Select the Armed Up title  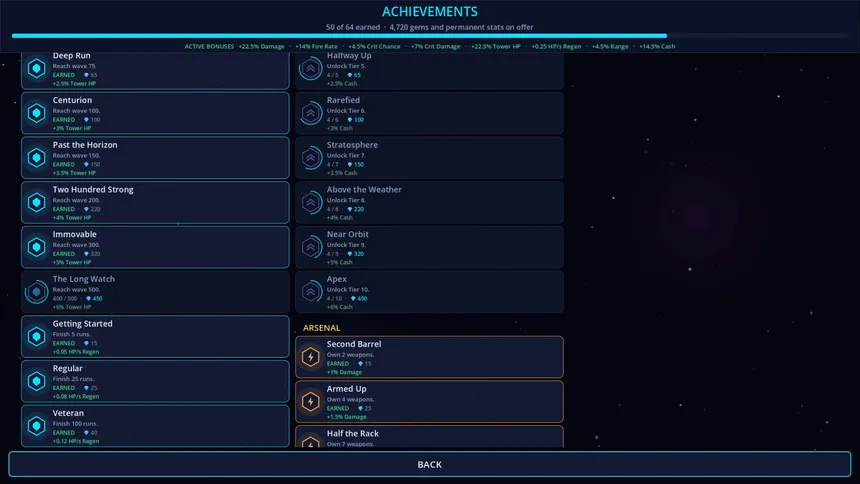pos(347,389)
